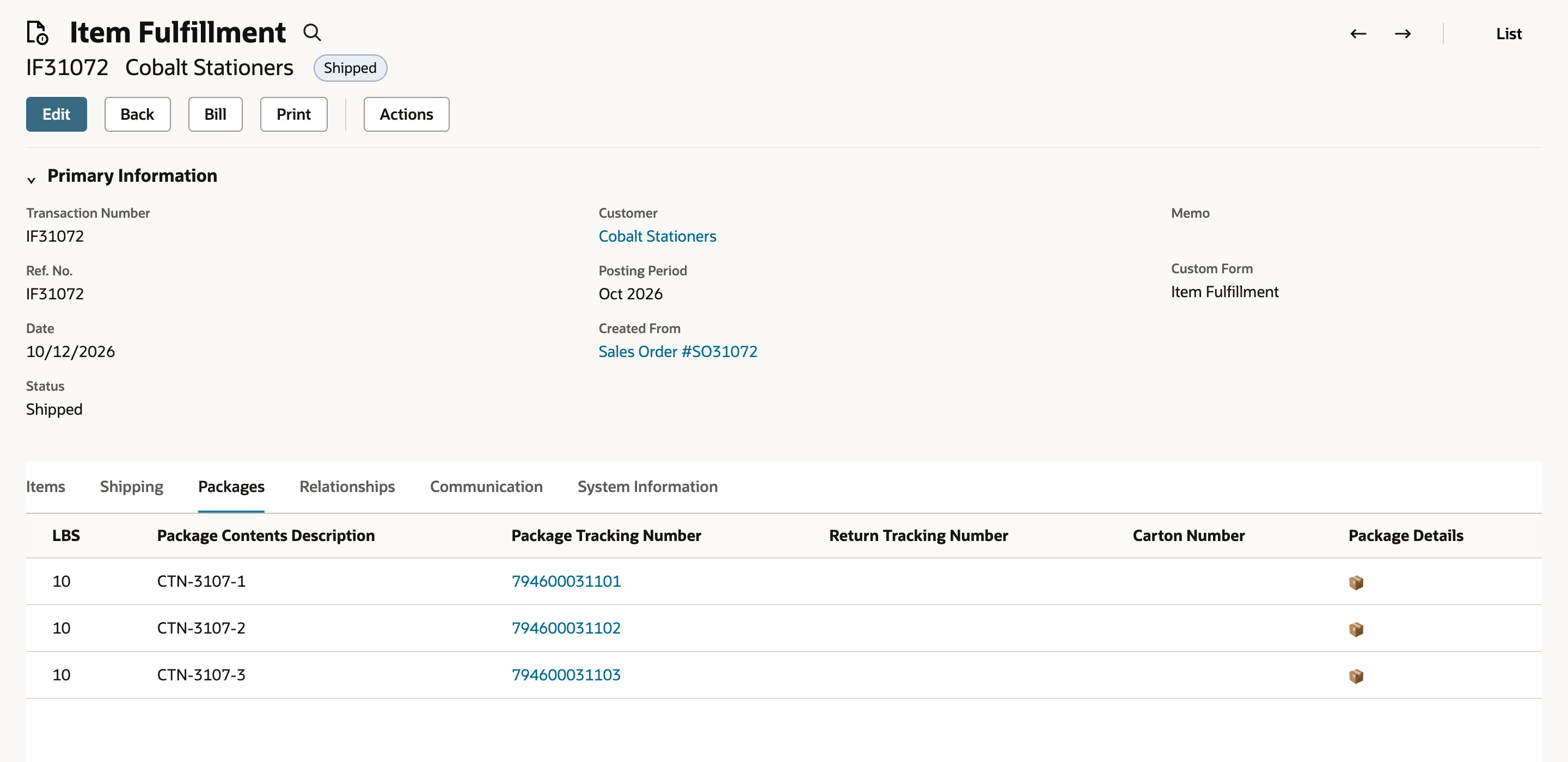
Task: Click the Print button
Action: coord(293,114)
